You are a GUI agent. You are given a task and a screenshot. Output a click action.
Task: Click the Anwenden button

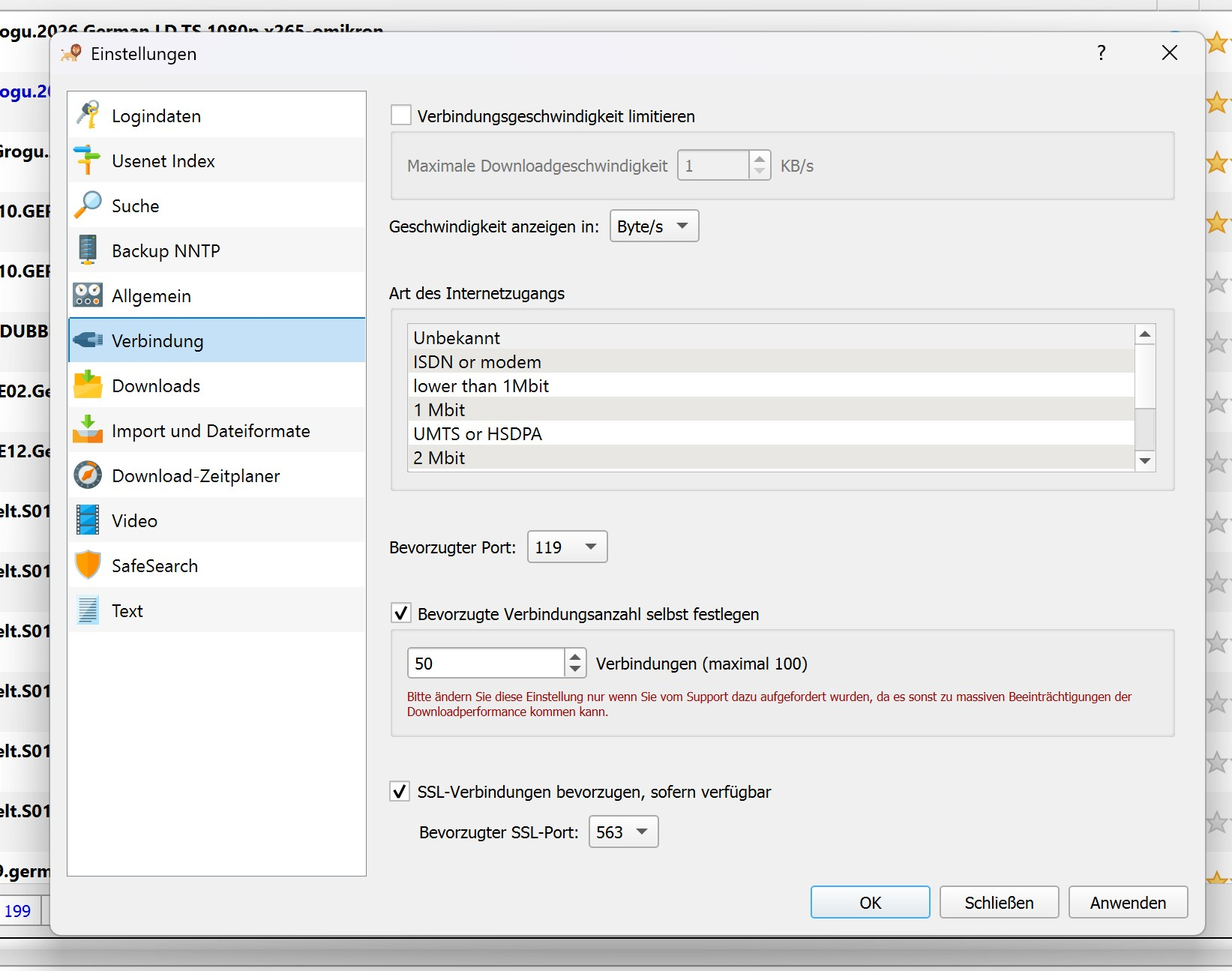[1129, 902]
